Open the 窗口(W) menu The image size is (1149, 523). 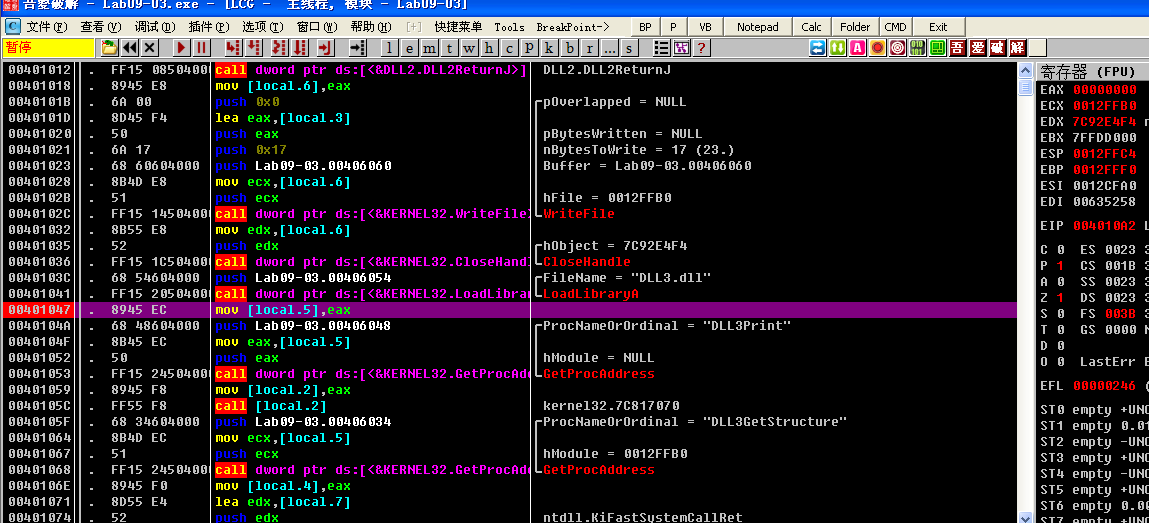click(317, 27)
